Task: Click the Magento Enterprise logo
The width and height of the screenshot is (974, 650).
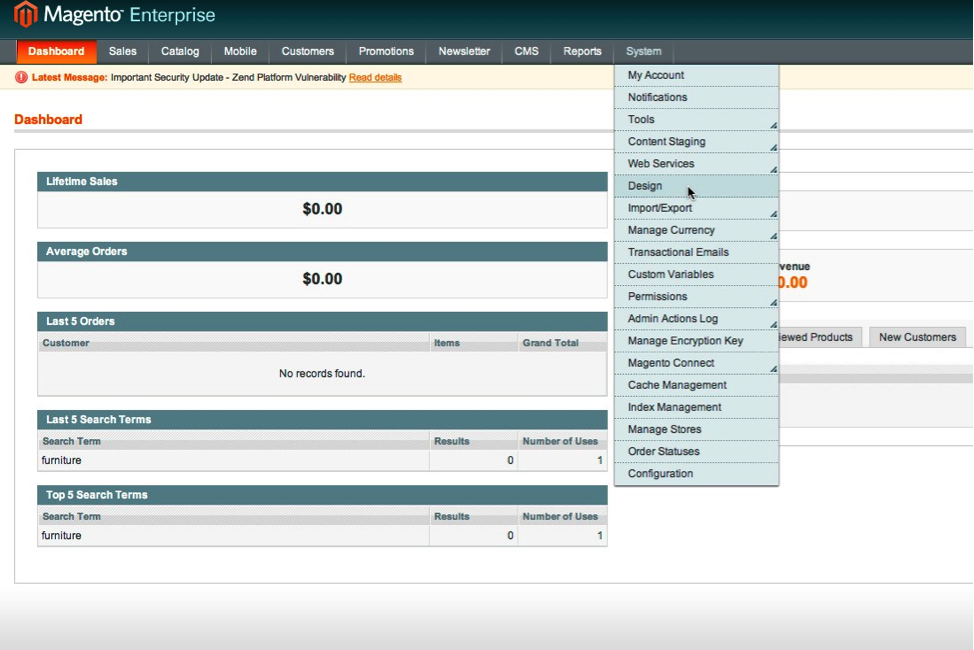Action: coord(114,14)
